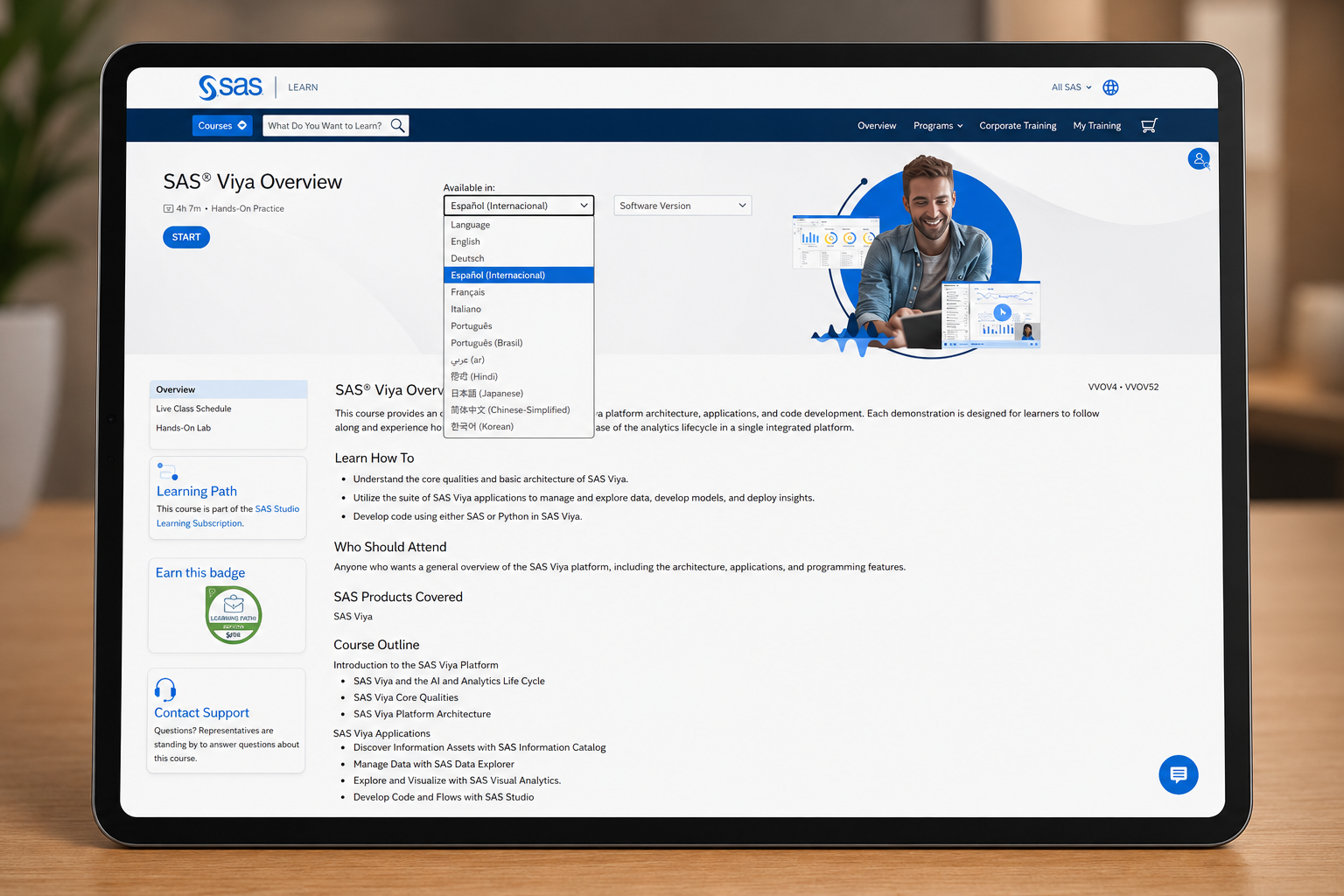1344x896 pixels.
Task: Click the search magnifier icon
Action: (397, 125)
